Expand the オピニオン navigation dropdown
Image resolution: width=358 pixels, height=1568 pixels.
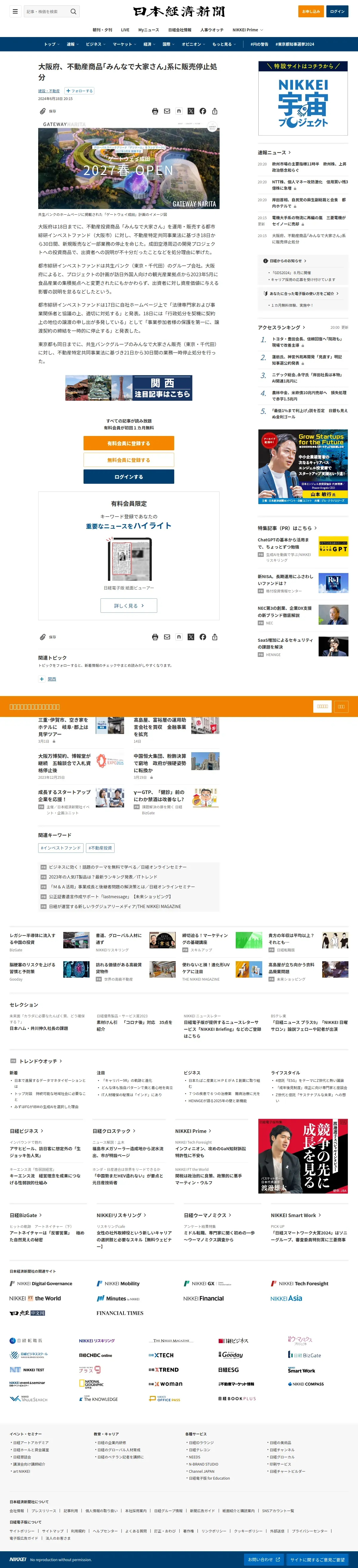[x=194, y=44]
